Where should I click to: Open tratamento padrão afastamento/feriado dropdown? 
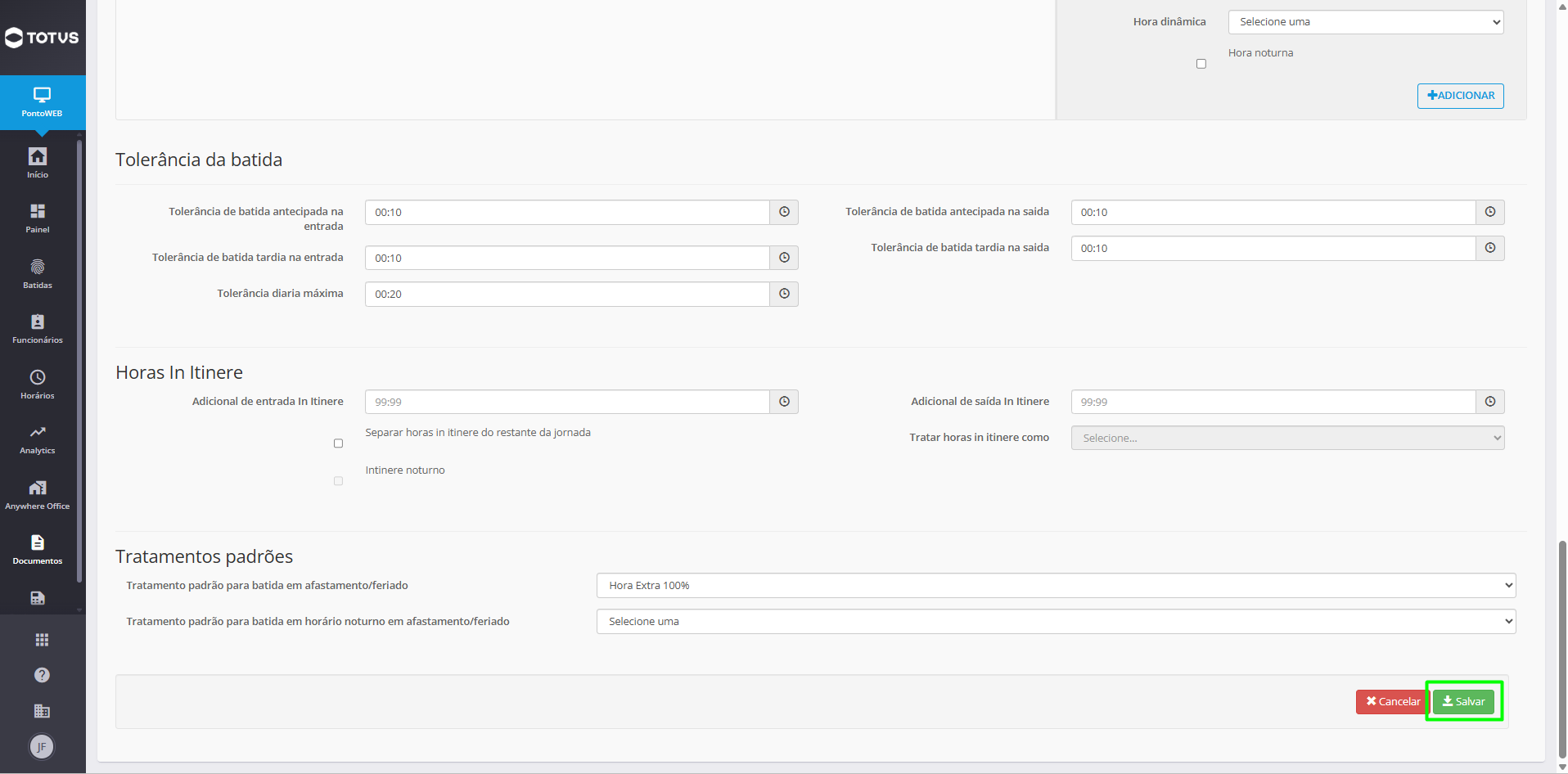click(1056, 585)
